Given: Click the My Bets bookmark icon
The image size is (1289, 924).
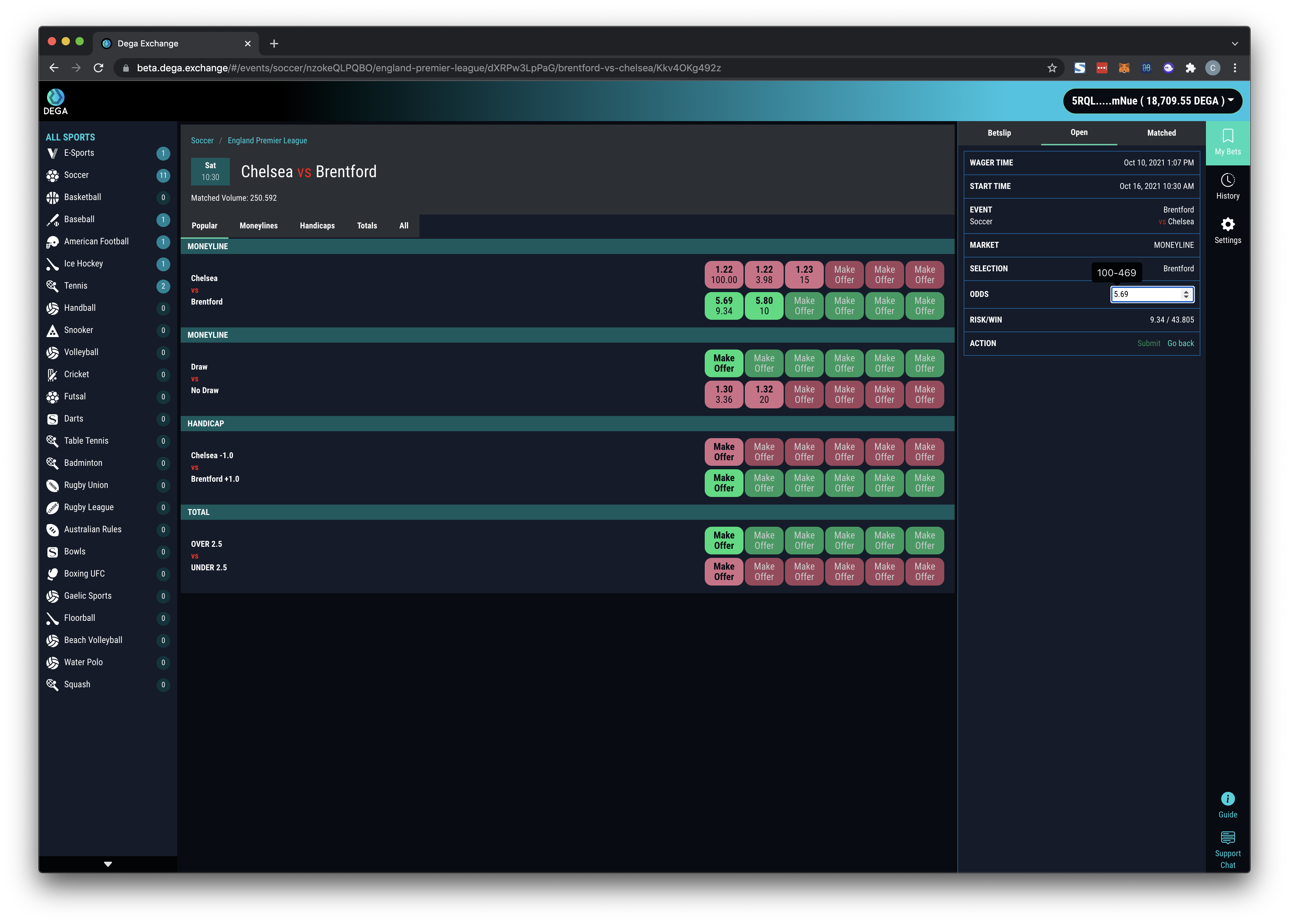Looking at the screenshot, I should click(1228, 136).
